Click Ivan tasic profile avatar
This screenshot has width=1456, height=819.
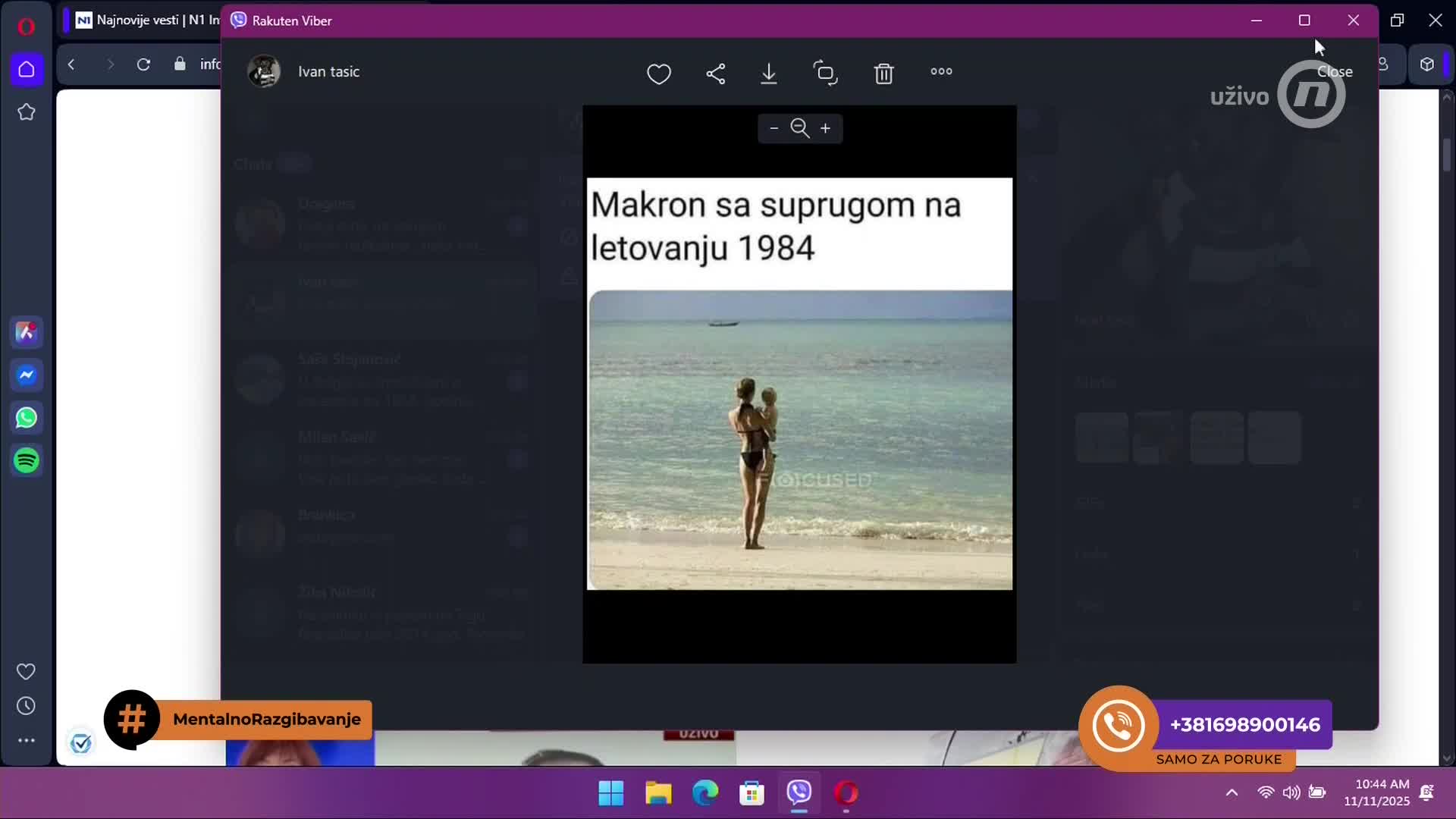click(x=264, y=71)
